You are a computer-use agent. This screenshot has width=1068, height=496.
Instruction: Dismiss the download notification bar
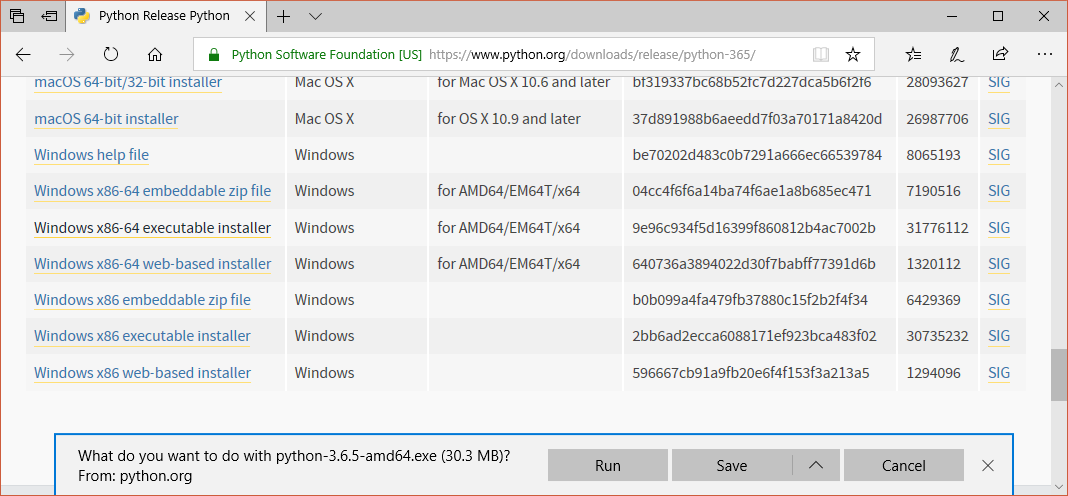[x=988, y=465]
